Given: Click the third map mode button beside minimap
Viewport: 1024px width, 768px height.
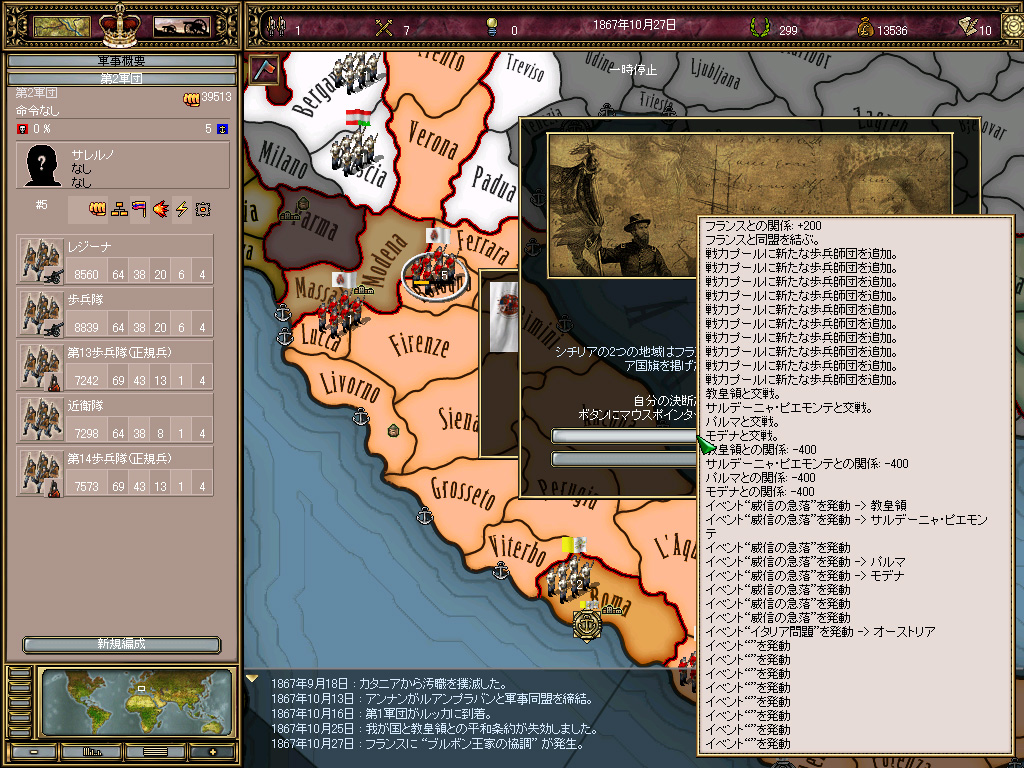Looking at the screenshot, I should [20, 703].
